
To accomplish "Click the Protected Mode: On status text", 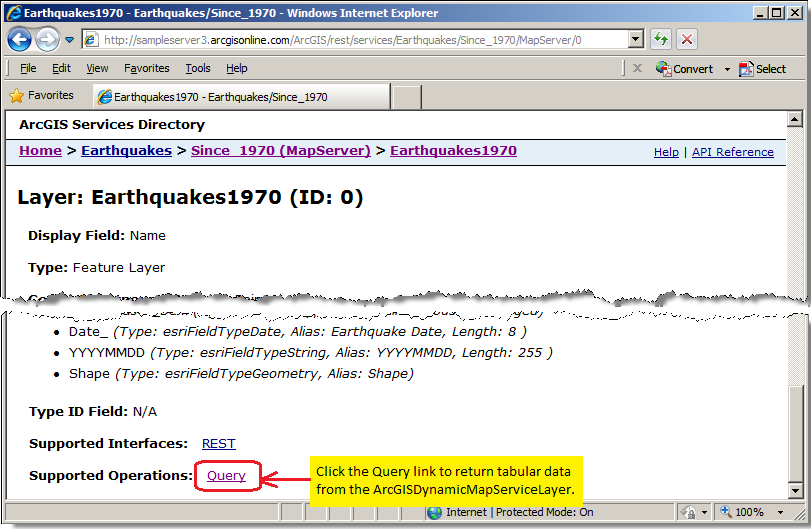I will (x=545, y=512).
